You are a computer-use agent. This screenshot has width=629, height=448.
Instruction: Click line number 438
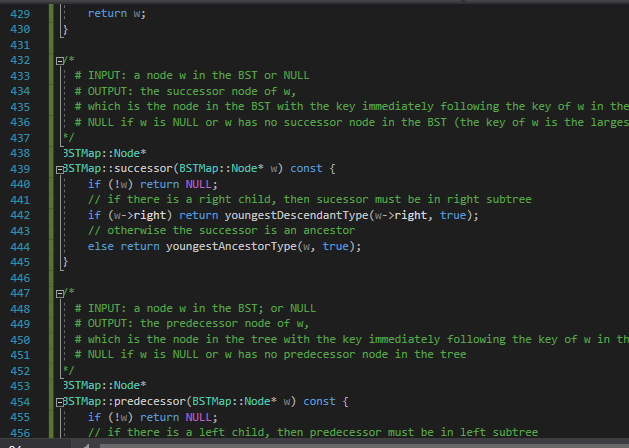[20, 153]
